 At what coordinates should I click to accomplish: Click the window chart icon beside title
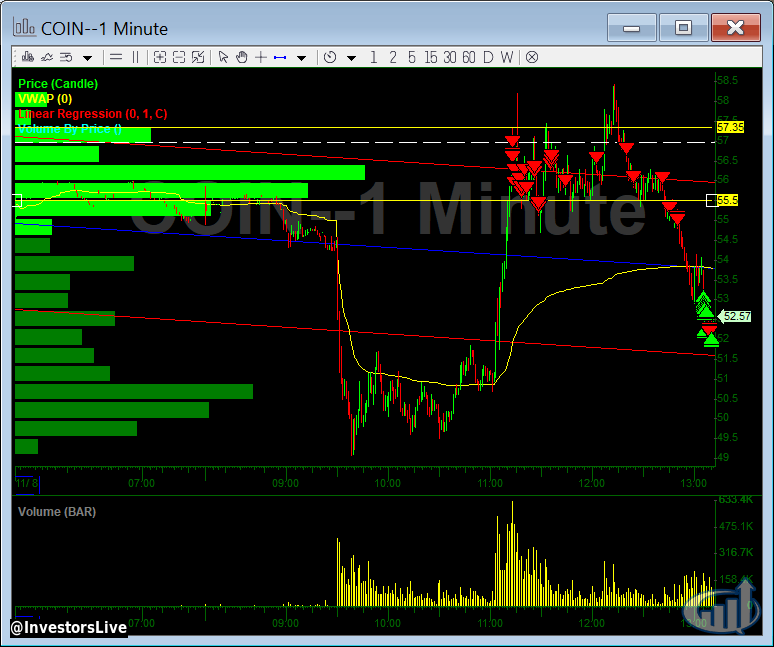point(24,28)
